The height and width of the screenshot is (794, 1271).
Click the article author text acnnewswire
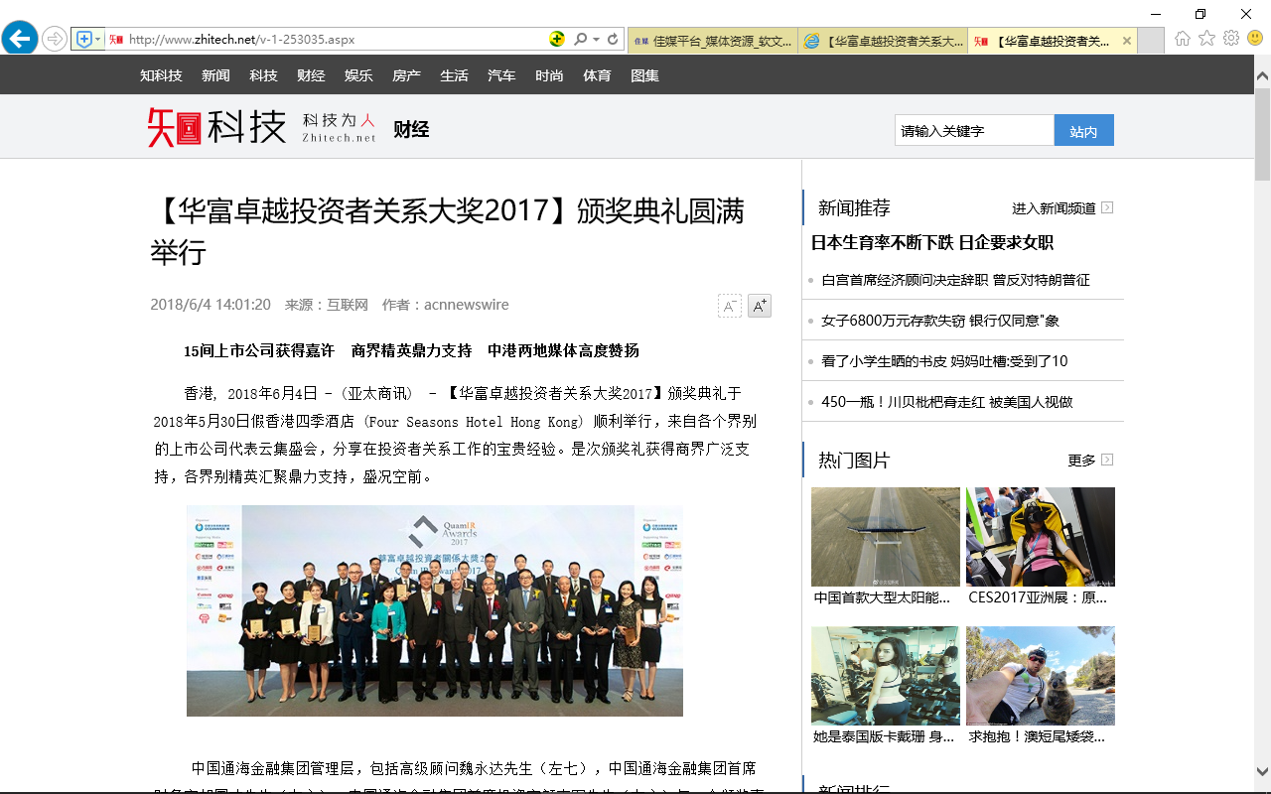(466, 305)
